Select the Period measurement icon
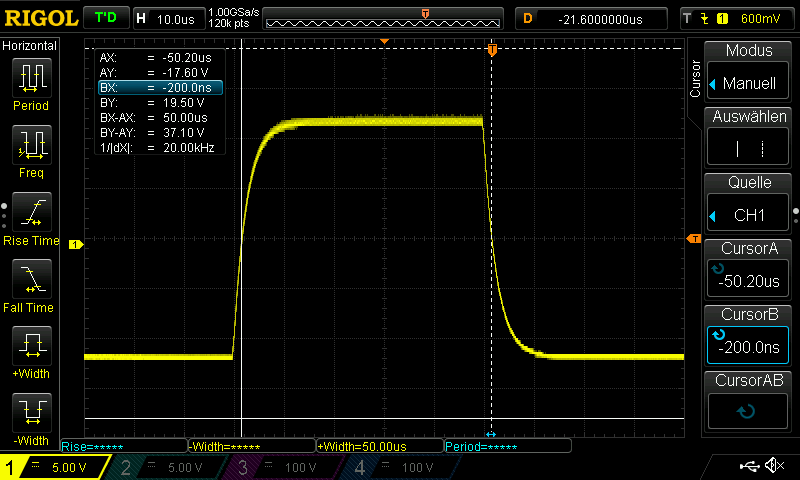The width and height of the screenshot is (800, 480). (x=31, y=84)
